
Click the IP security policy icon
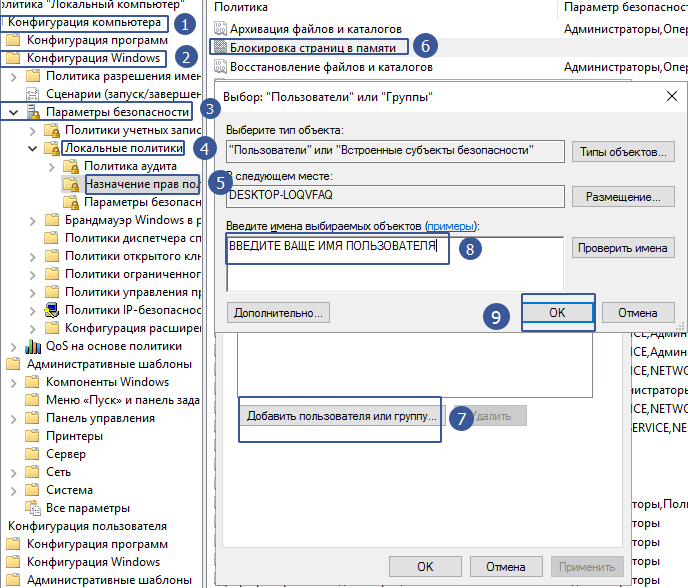pyautogui.click(x=52, y=310)
